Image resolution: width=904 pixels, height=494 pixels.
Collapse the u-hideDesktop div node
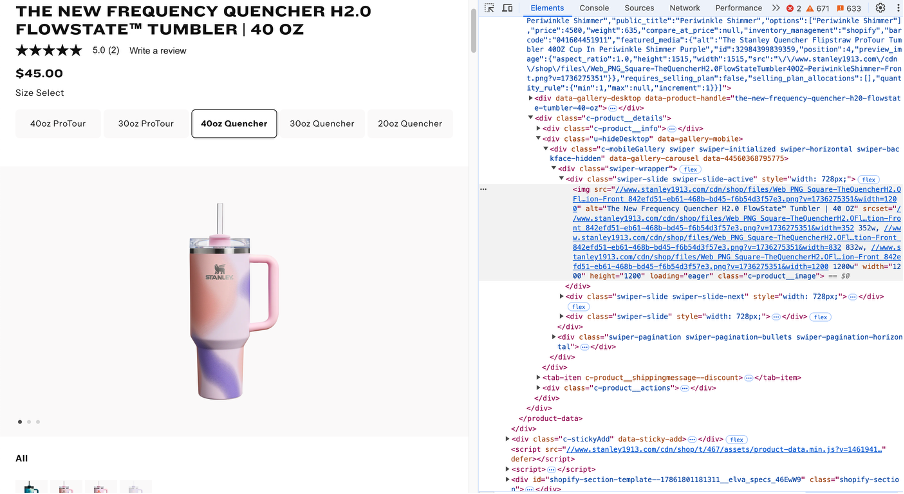coord(538,139)
